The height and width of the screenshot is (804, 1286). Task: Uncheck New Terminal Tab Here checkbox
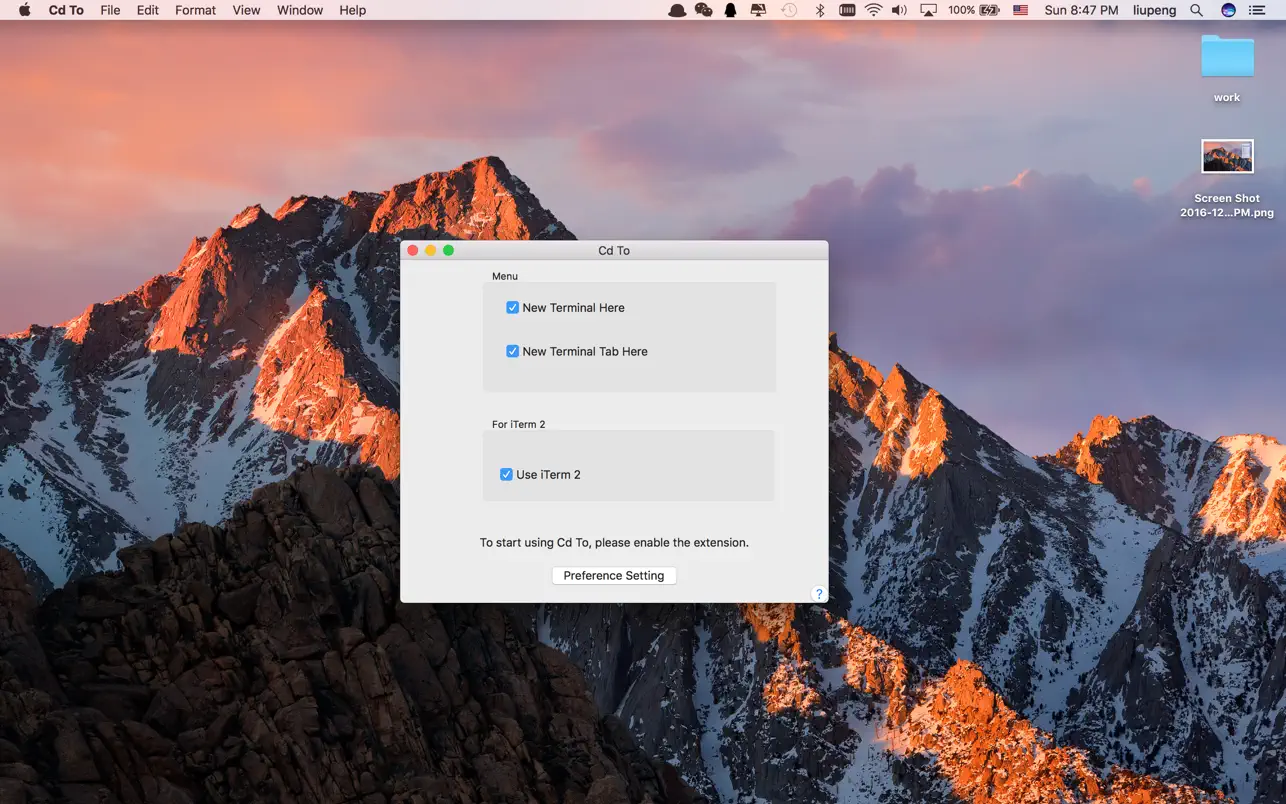512,352
